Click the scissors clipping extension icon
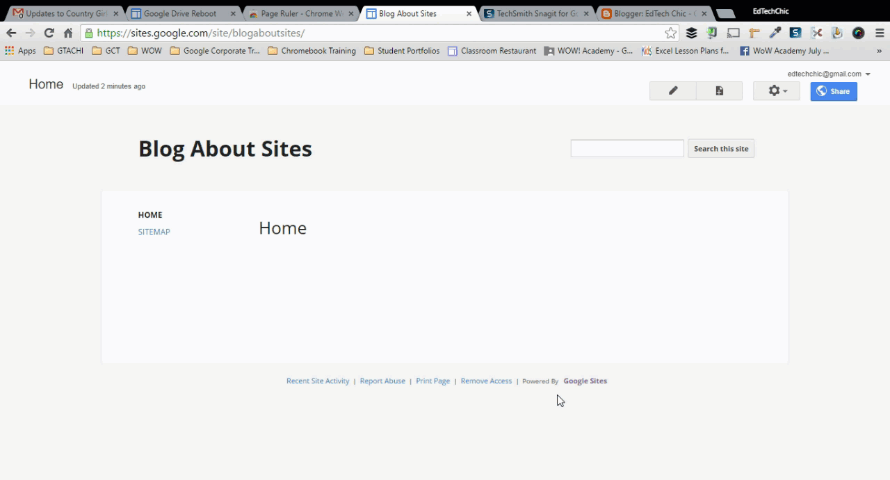This screenshot has height=480, width=890. pos(817,33)
